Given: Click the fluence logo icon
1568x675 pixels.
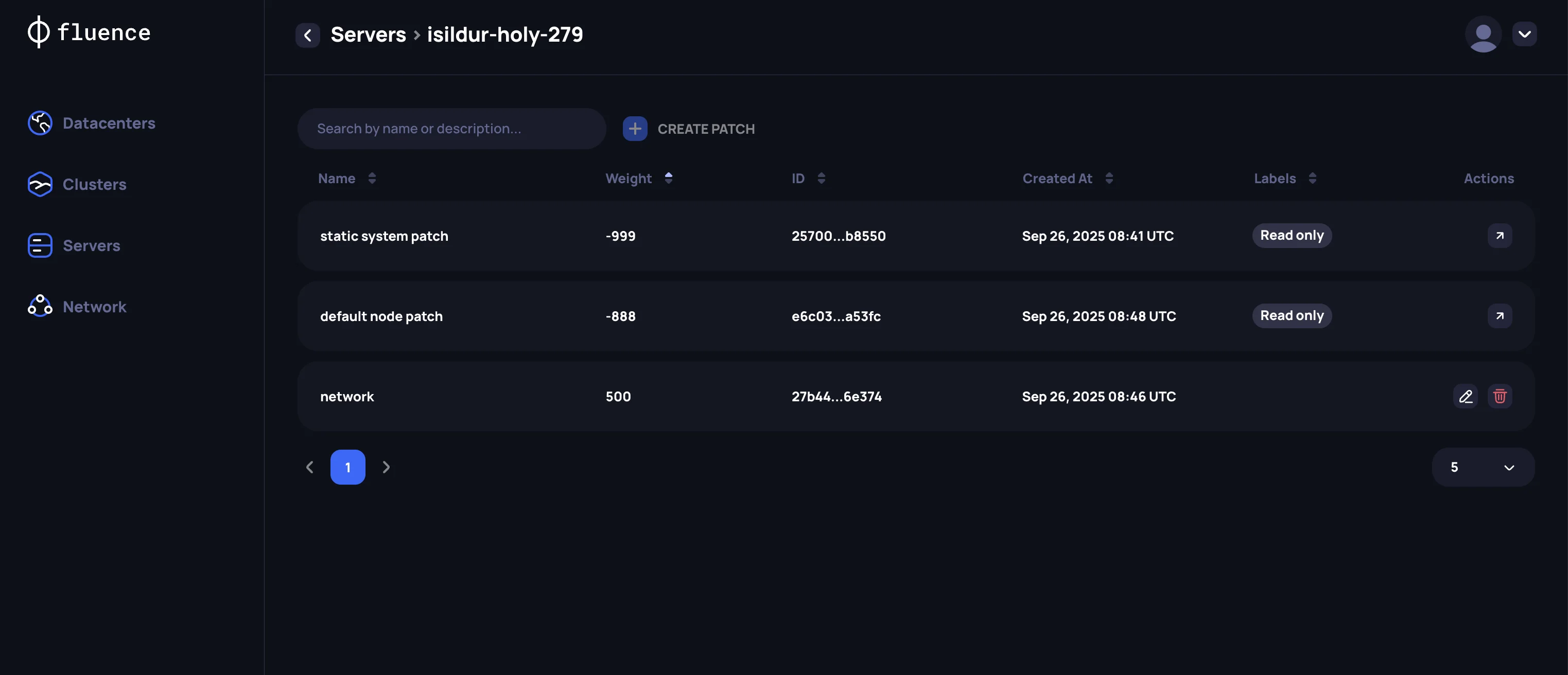Looking at the screenshot, I should (38, 32).
